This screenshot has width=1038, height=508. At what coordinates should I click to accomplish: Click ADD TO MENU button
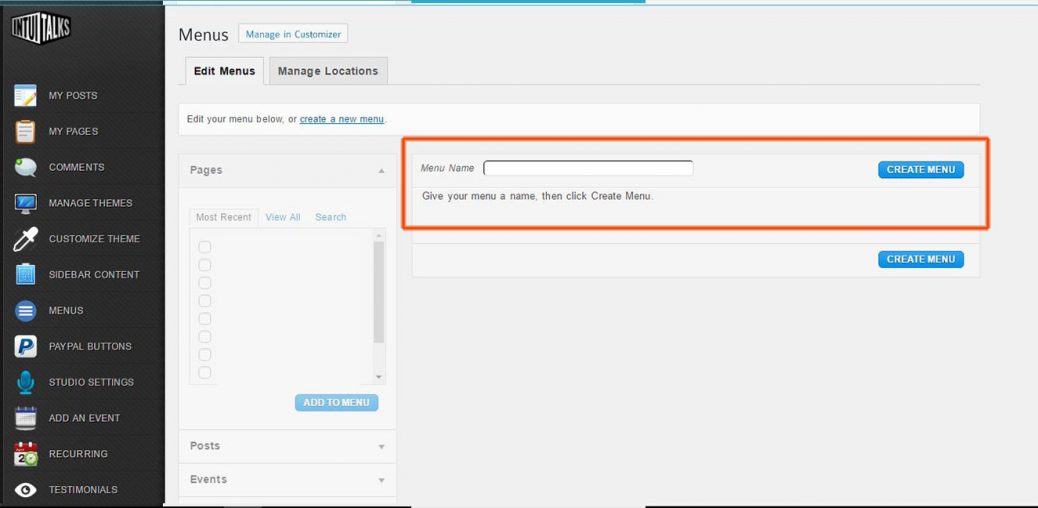point(336,403)
